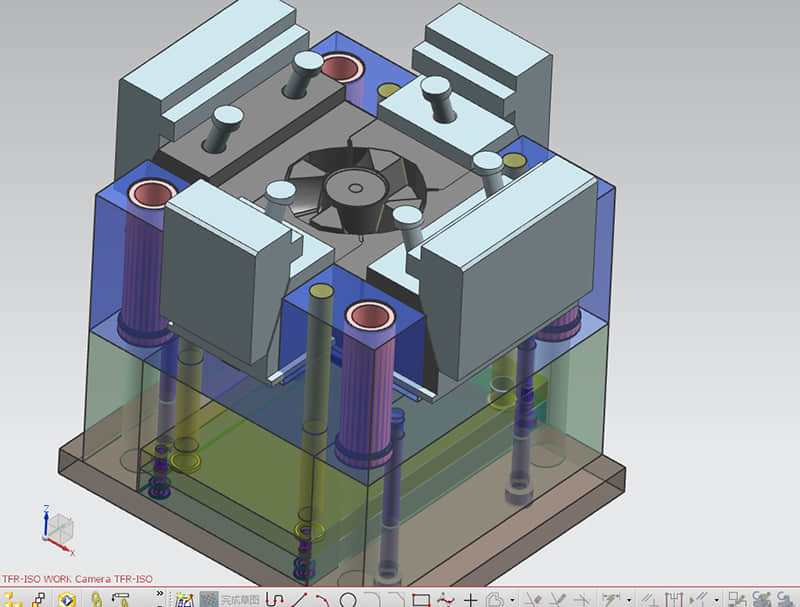Select the Chamfer sketch tool
This screenshot has width=800, height=607.
click(396, 599)
